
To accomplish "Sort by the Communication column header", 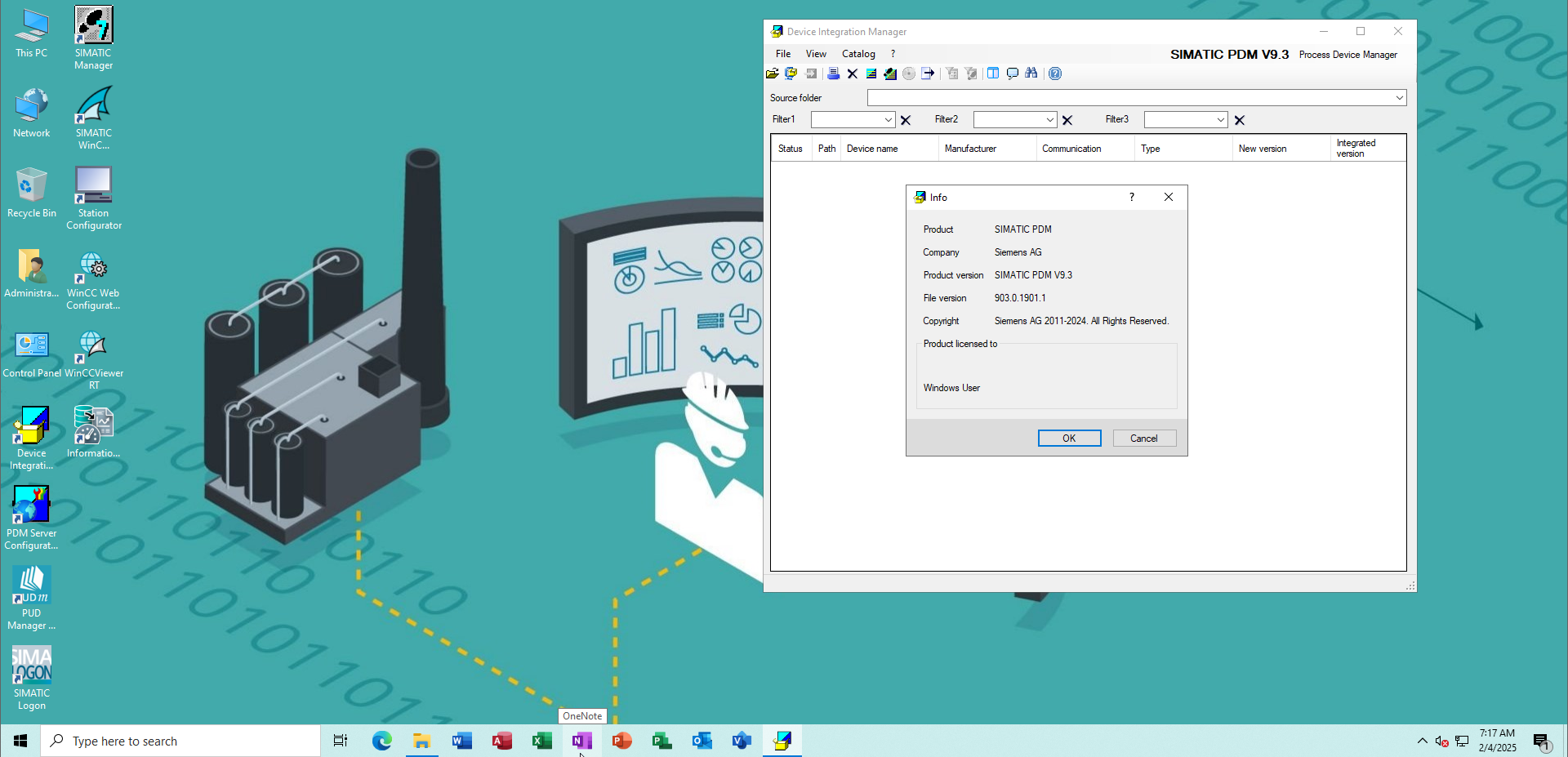I will (x=1085, y=149).
